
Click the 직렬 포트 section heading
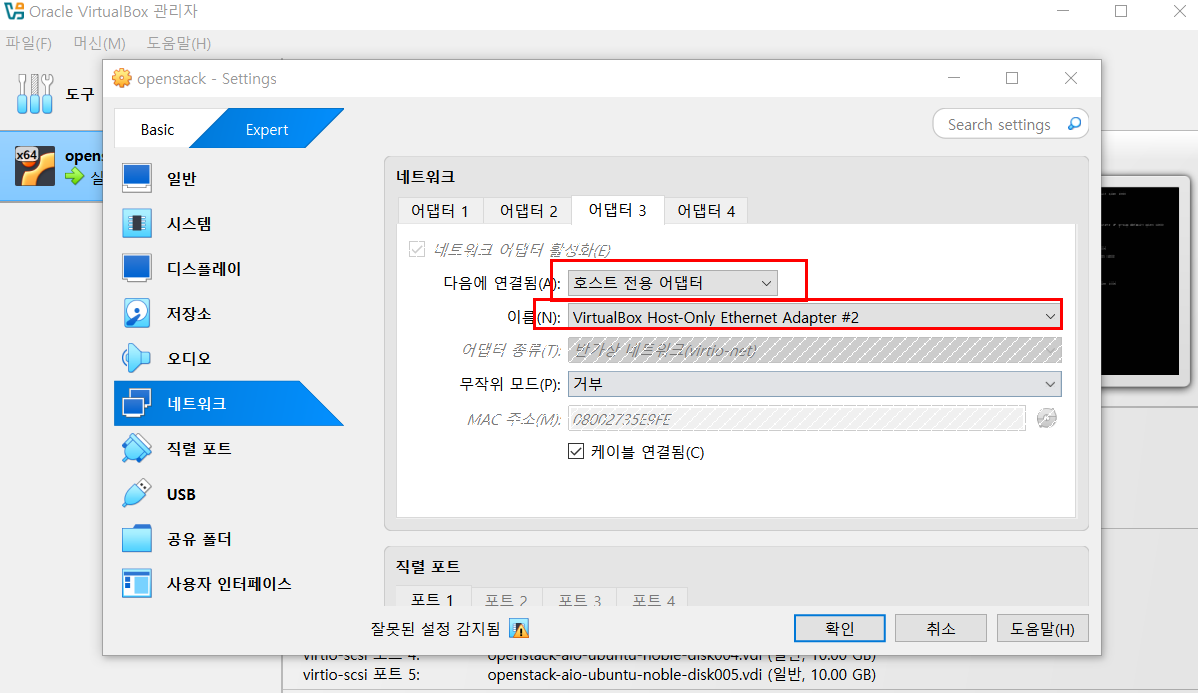[x=428, y=566]
